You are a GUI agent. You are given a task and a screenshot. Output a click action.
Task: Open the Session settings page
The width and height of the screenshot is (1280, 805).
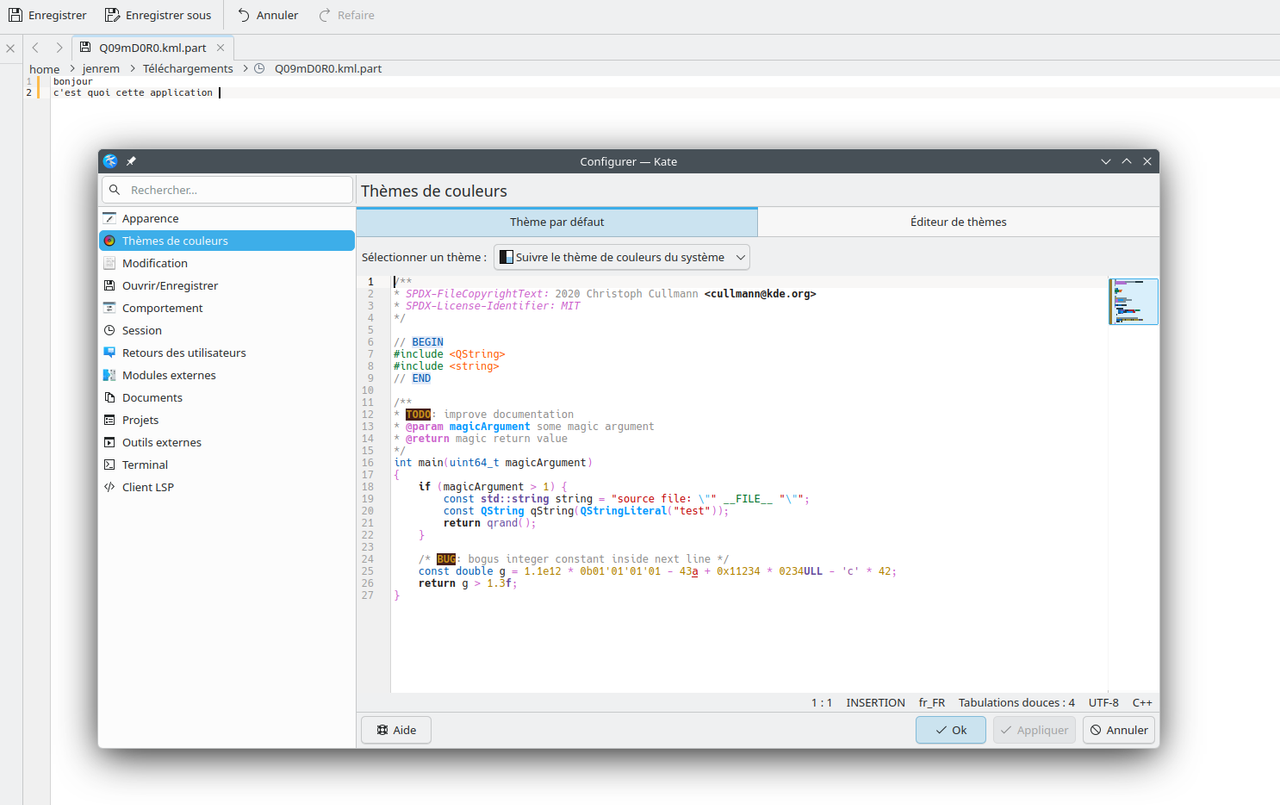pyautogui.click(x=227, y=330)
